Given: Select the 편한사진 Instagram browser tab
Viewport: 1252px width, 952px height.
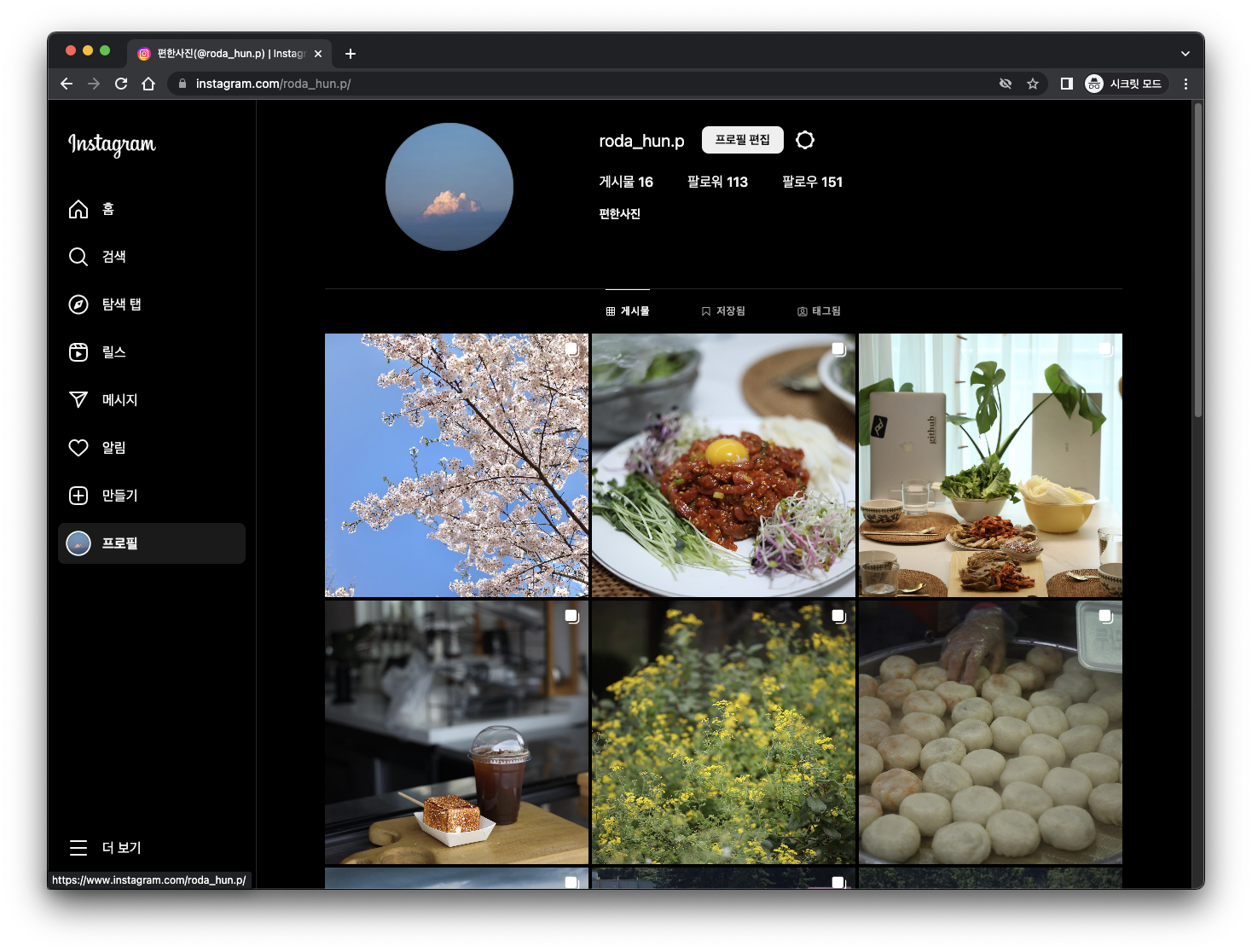Looking at the screenshot, I should (x=229, y=54).
